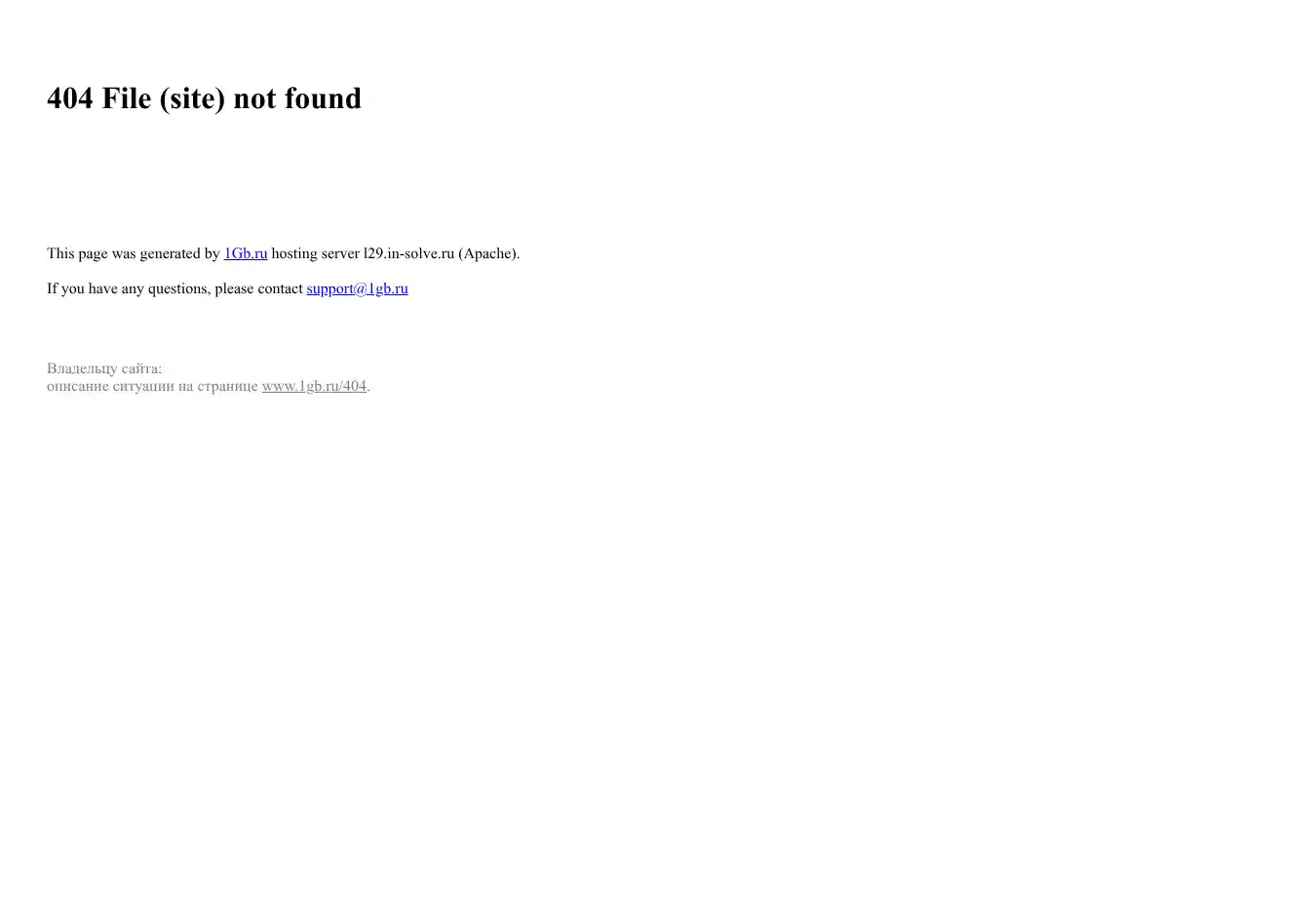Viewport: 1316px width, 916px height.
Task: Open the www.1gb.ru/404 link
Action: click(314, 386)
